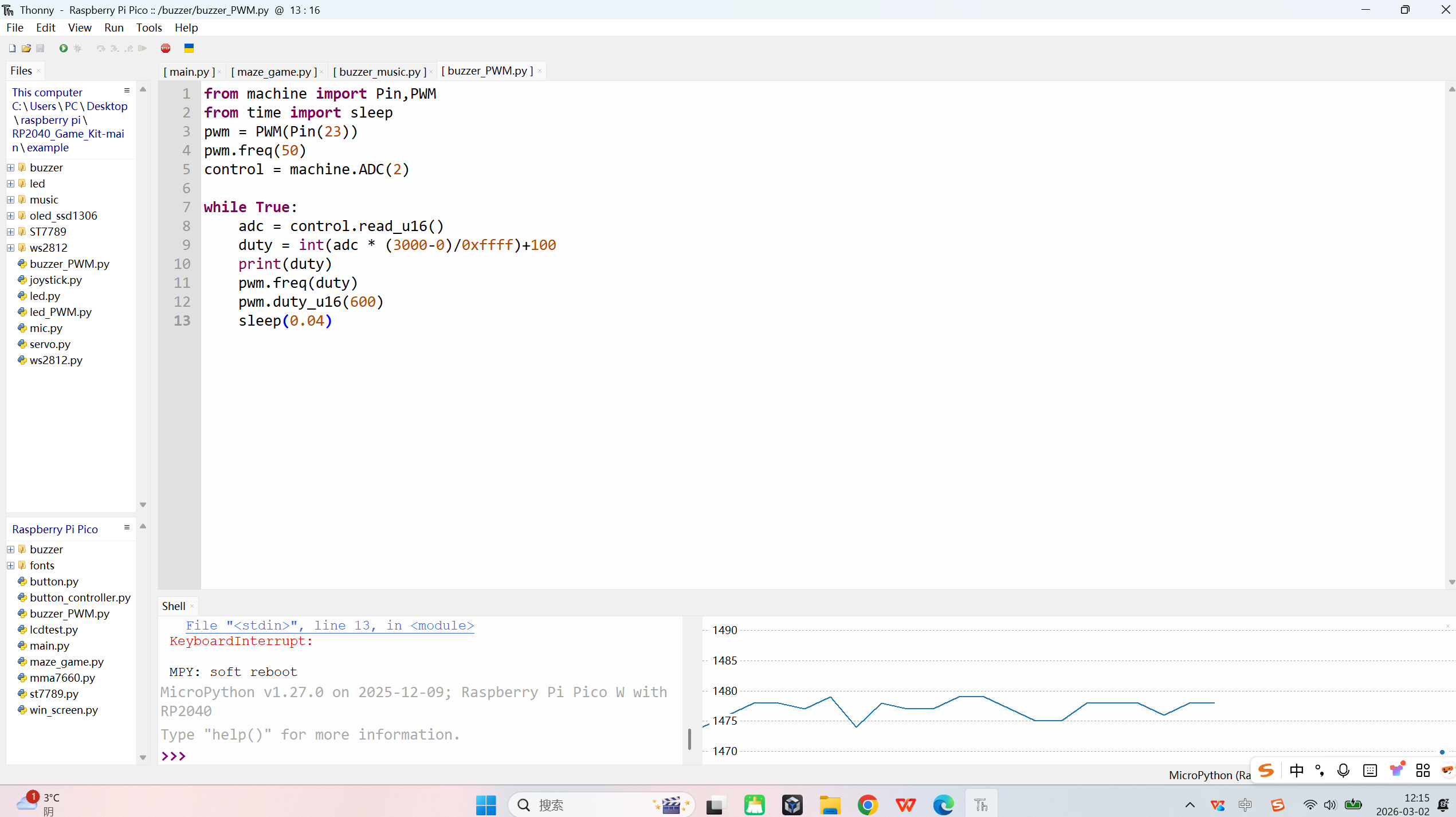Click the stdin line 13 traceback link

(x=329, y=626)
